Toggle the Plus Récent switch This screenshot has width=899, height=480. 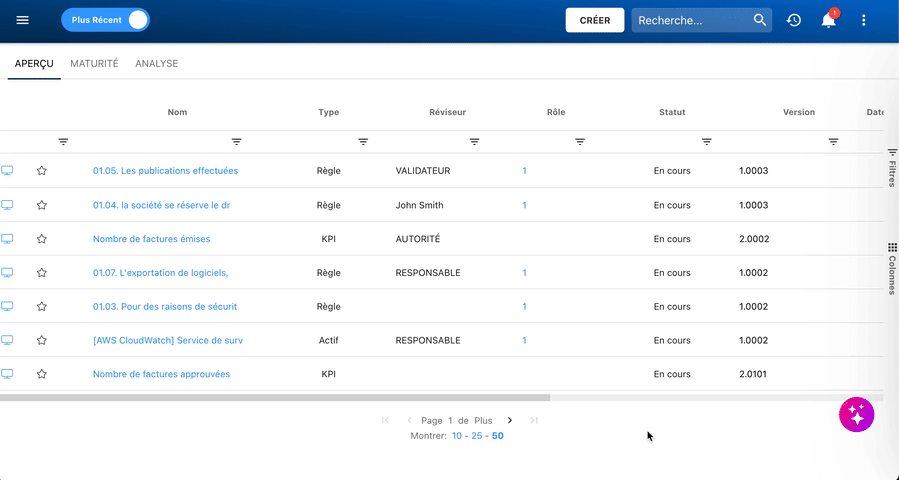tap(105, 20)
